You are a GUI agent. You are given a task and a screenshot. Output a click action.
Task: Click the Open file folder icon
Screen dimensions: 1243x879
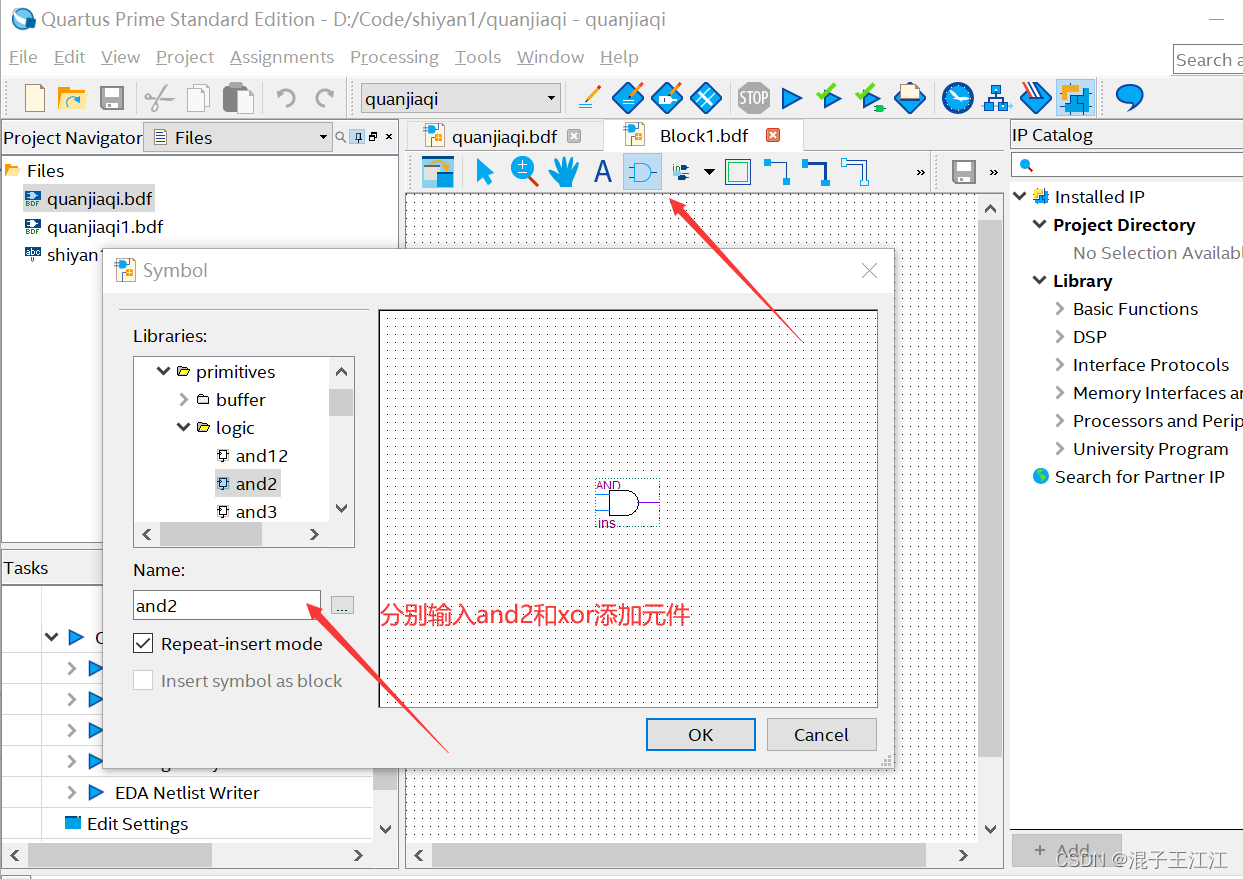[x=72, y=98]
